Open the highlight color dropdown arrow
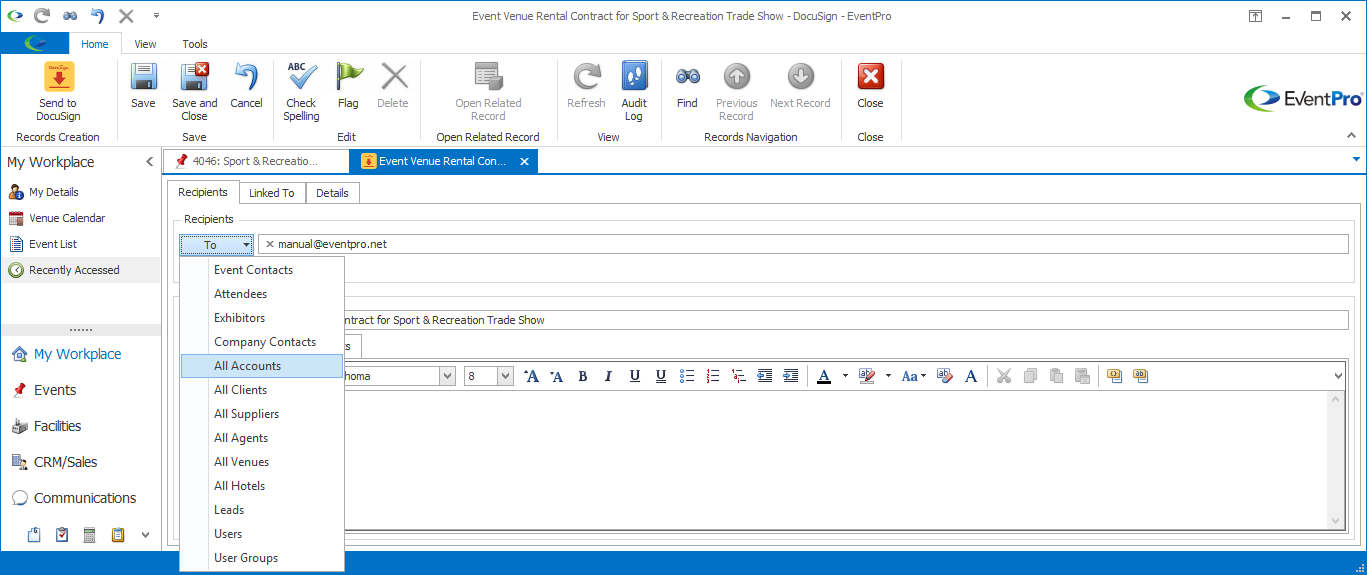The width and height of the screenshot is (1367, 575). [x=887, y=376]
